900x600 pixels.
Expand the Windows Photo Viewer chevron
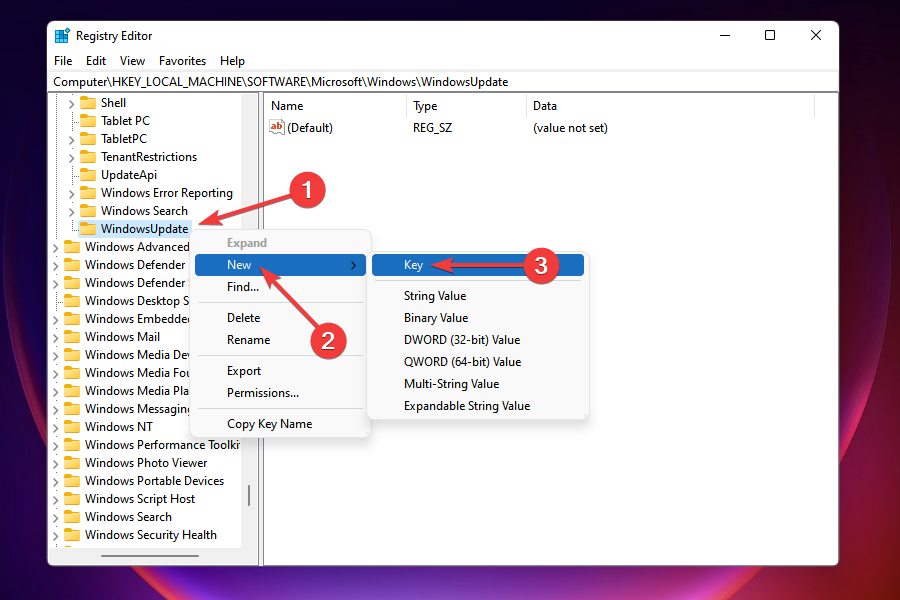[56, 464]
